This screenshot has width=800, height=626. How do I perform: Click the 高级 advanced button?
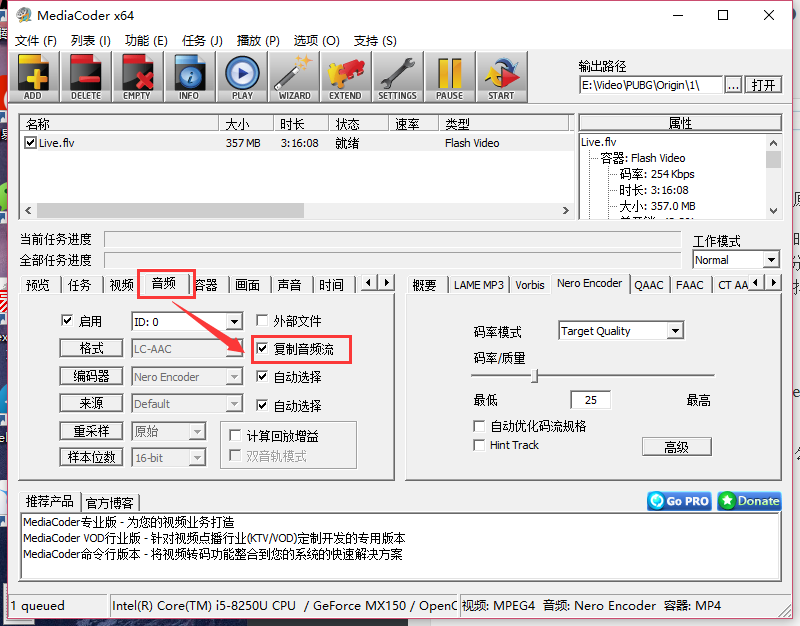click(x=677, y=447)
